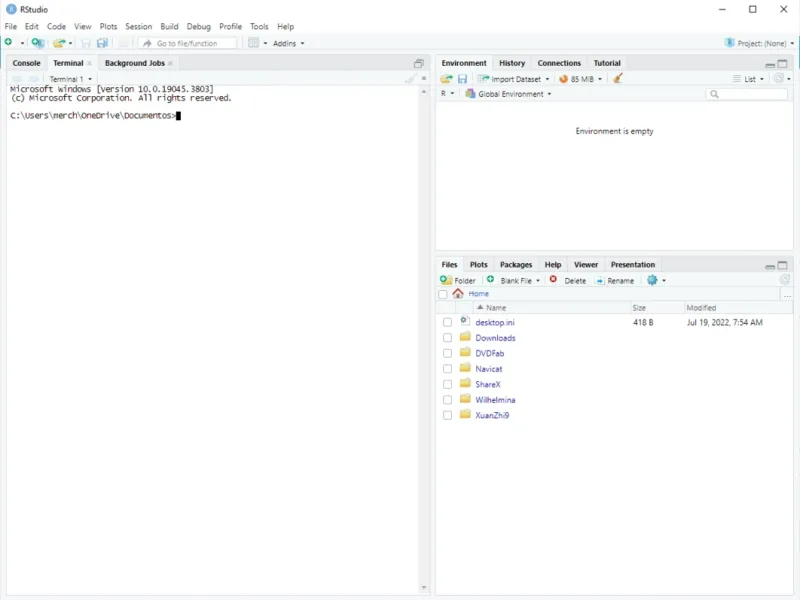This screenshot has width=800, height=600.
Task: Switch to the Connections tab
Action: 559,63
